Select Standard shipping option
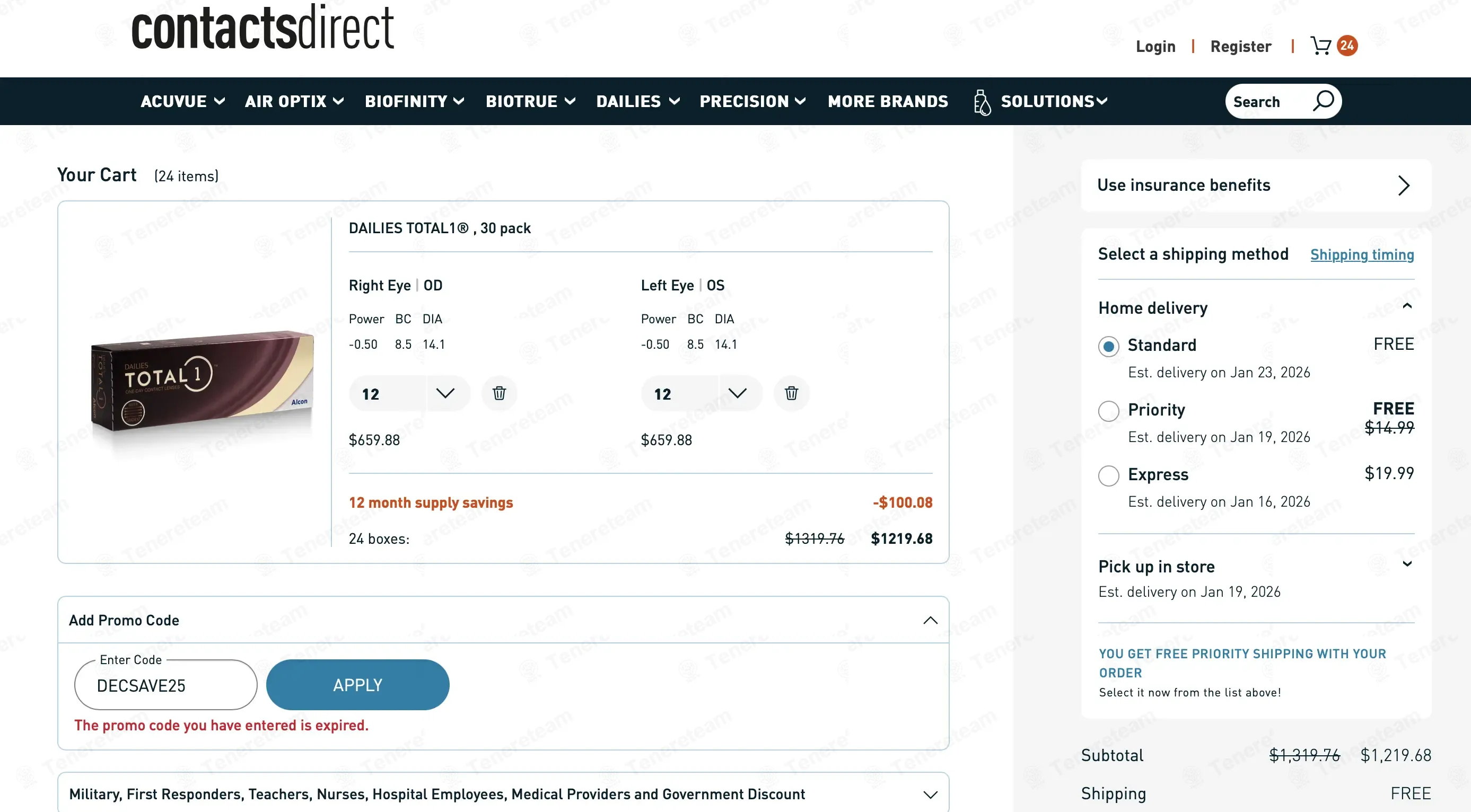The width and height of the screenshot is (1471, 812). point(1108,346)
